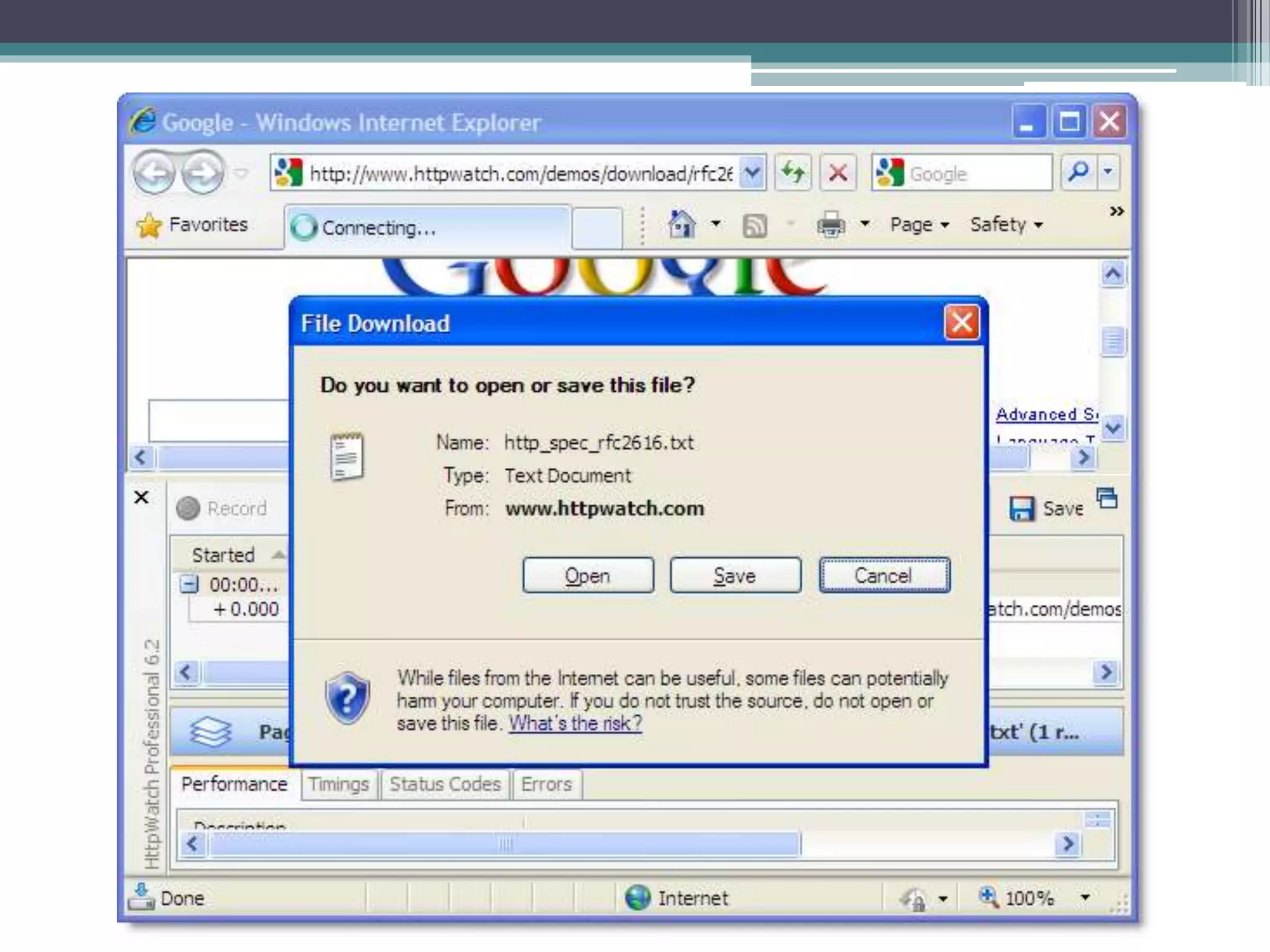
Task: Switch to the Timings tab
Action: tap(339, 784)
